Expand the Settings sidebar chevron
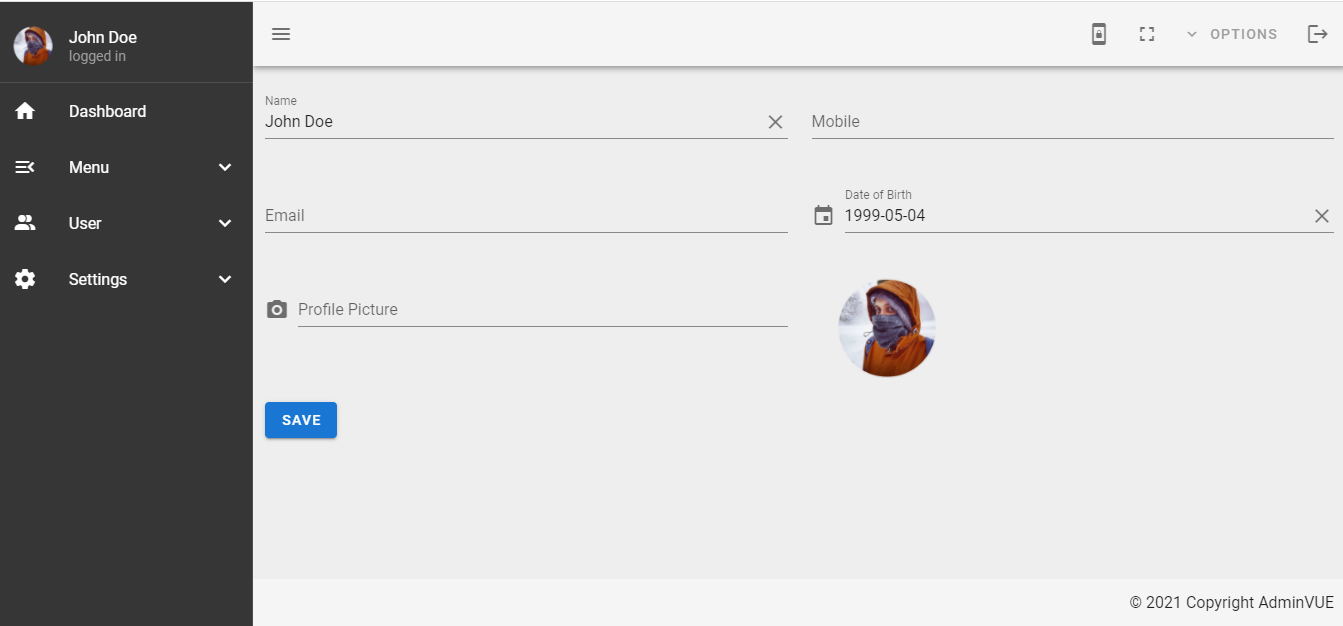This screenshot has width=1343, height=626. [225, 280]
